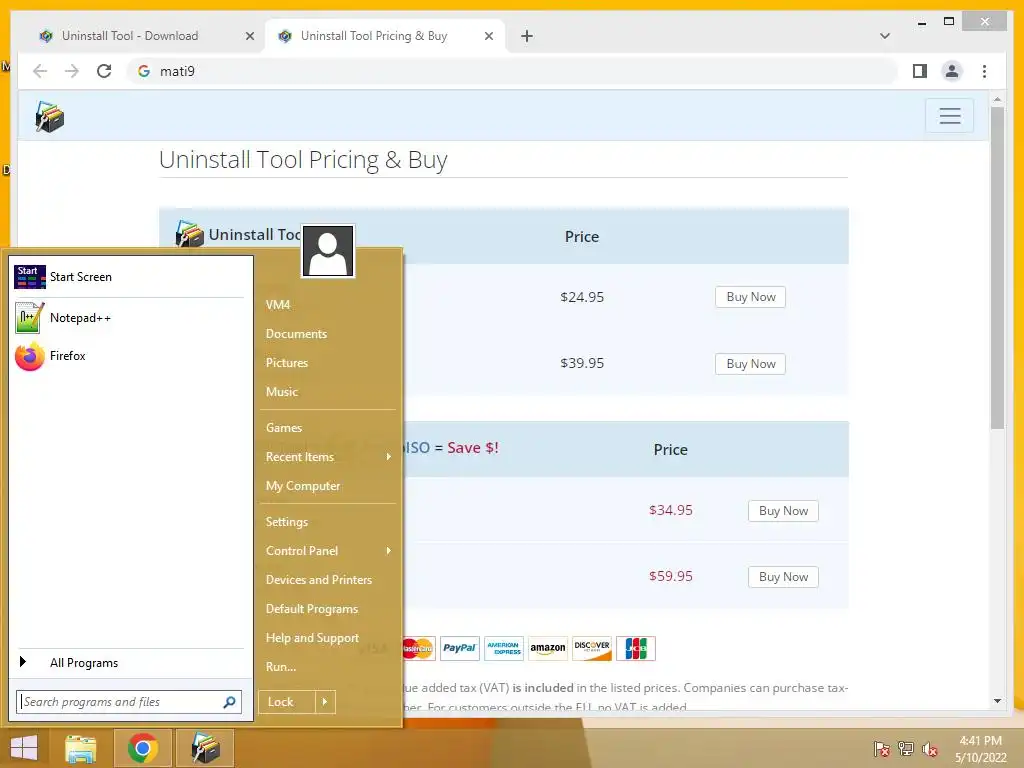
Task: Open Chrome three-dot menu
Action: point(984,71)
